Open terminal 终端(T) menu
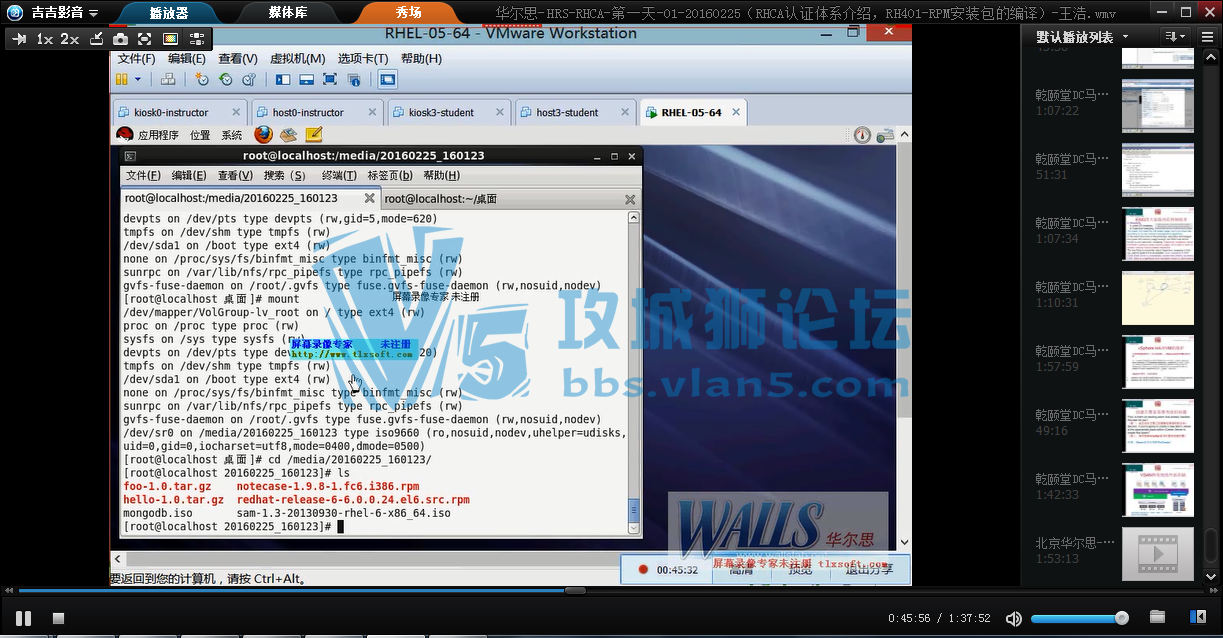The image size is (1223, 638). (339, 175)
